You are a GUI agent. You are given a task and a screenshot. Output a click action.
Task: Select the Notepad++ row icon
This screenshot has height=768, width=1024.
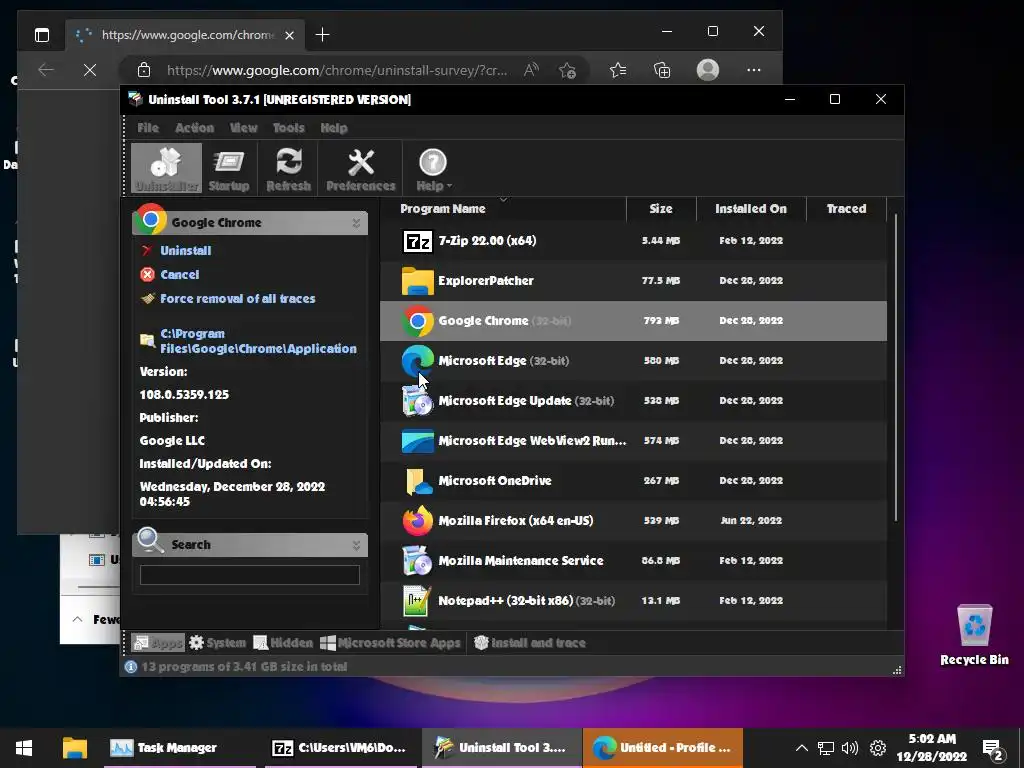coord(418,601)
